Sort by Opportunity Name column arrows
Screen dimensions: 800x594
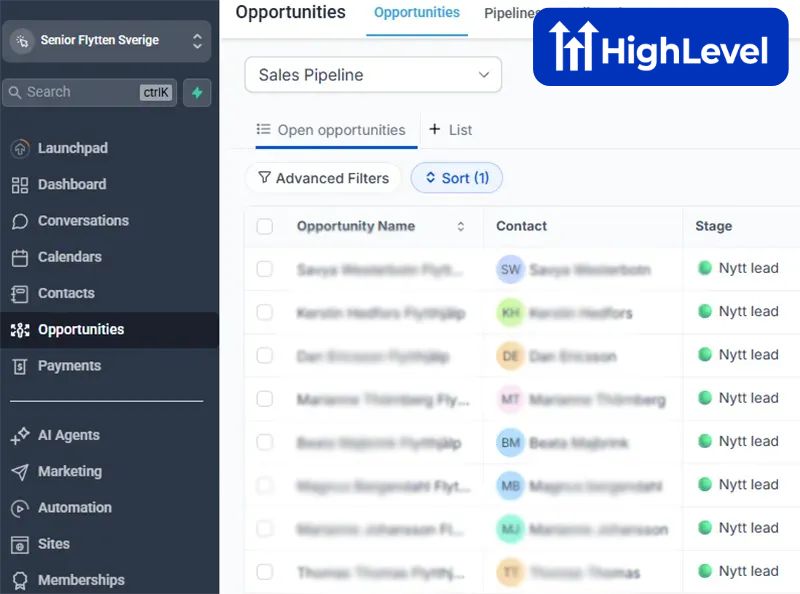(x=461, y=226)
